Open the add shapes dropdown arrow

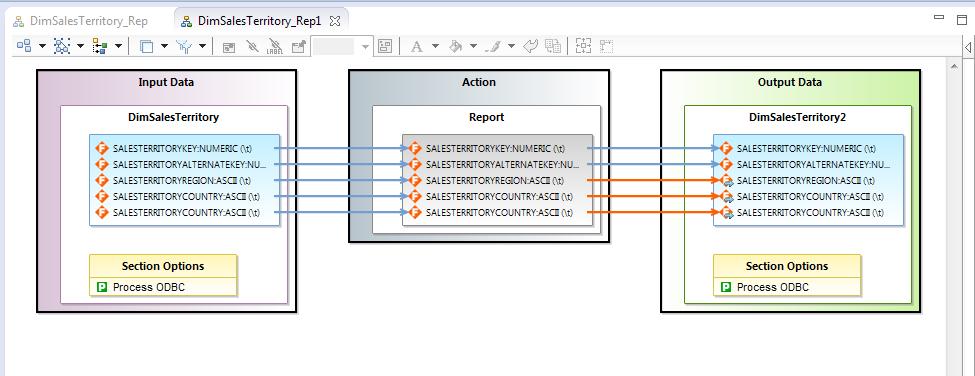click(x=42, y=46)
